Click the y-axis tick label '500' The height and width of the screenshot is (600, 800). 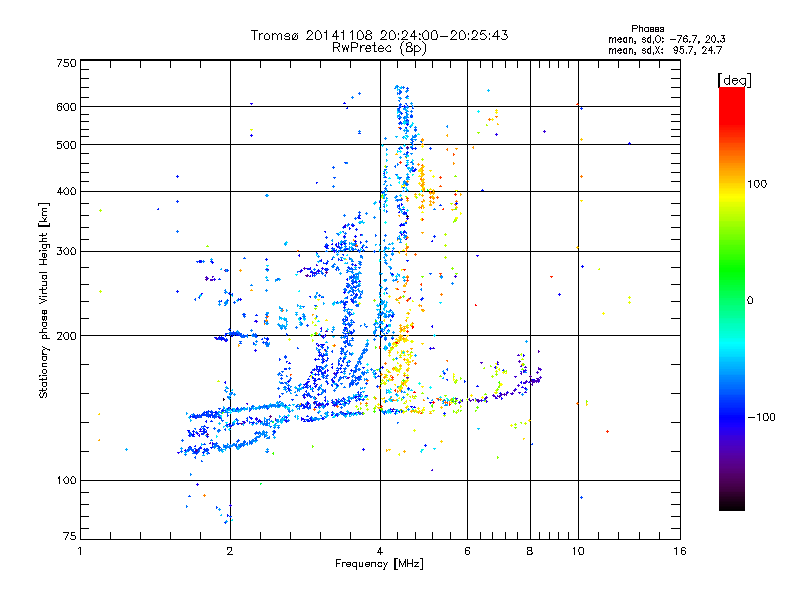pos(66,145)
